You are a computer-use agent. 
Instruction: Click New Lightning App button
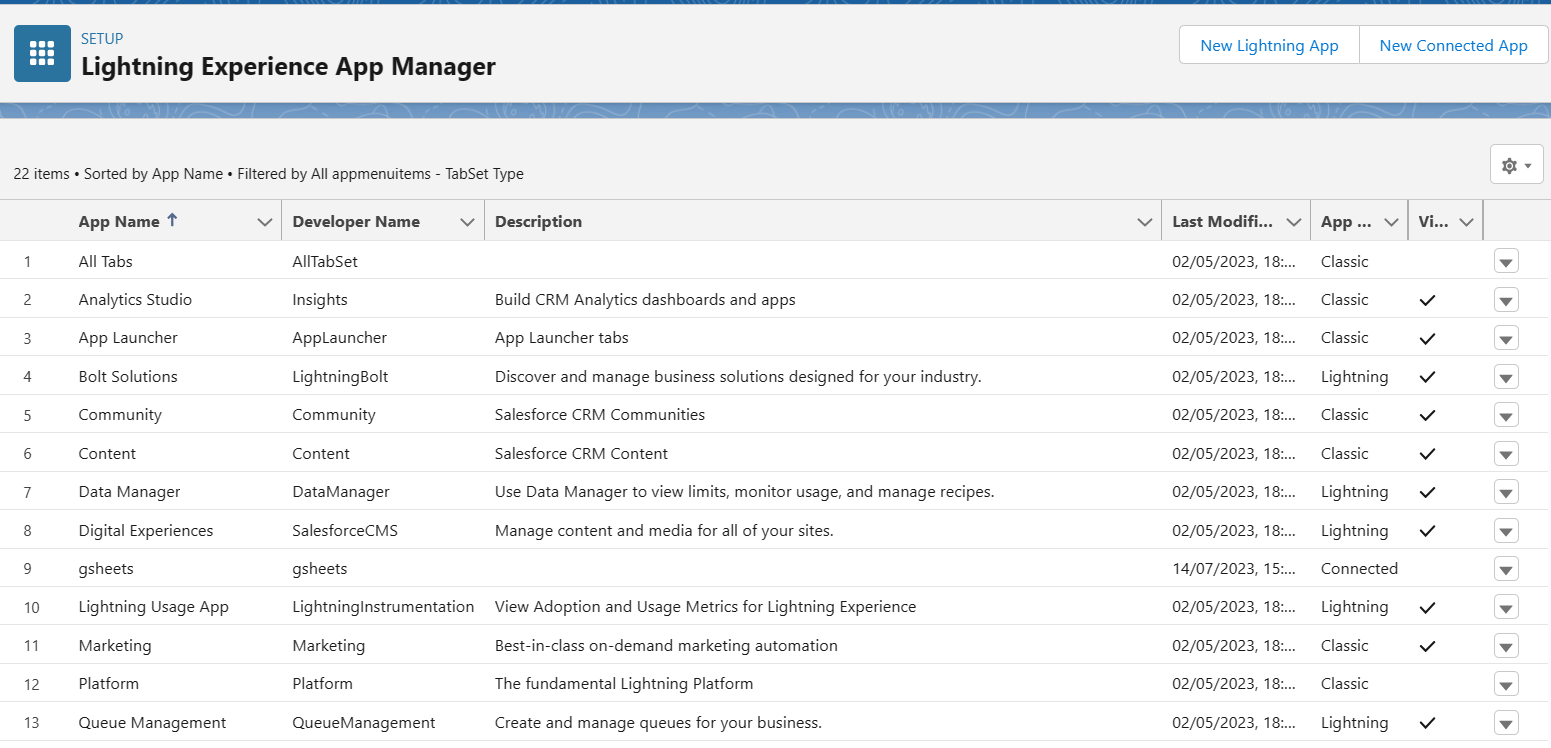coord(1269,45)
